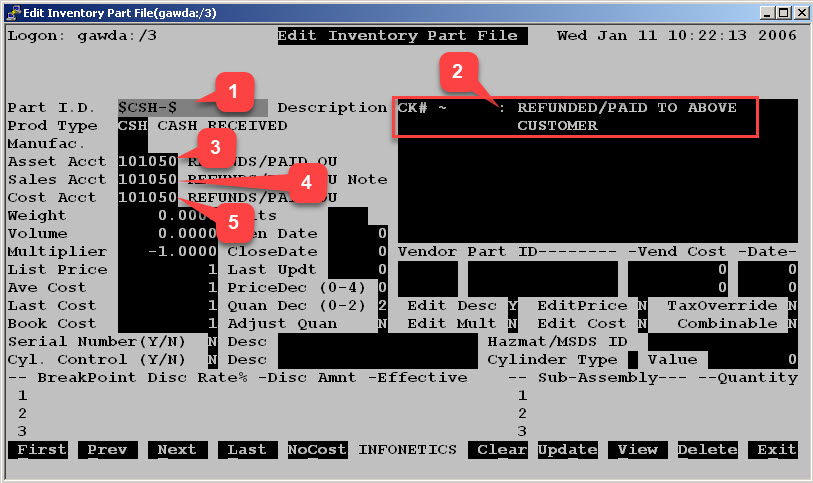The width and height of the screenshot is (813, 483).
Task: Select the Asset Acct number field
Action: click(147, 161)
